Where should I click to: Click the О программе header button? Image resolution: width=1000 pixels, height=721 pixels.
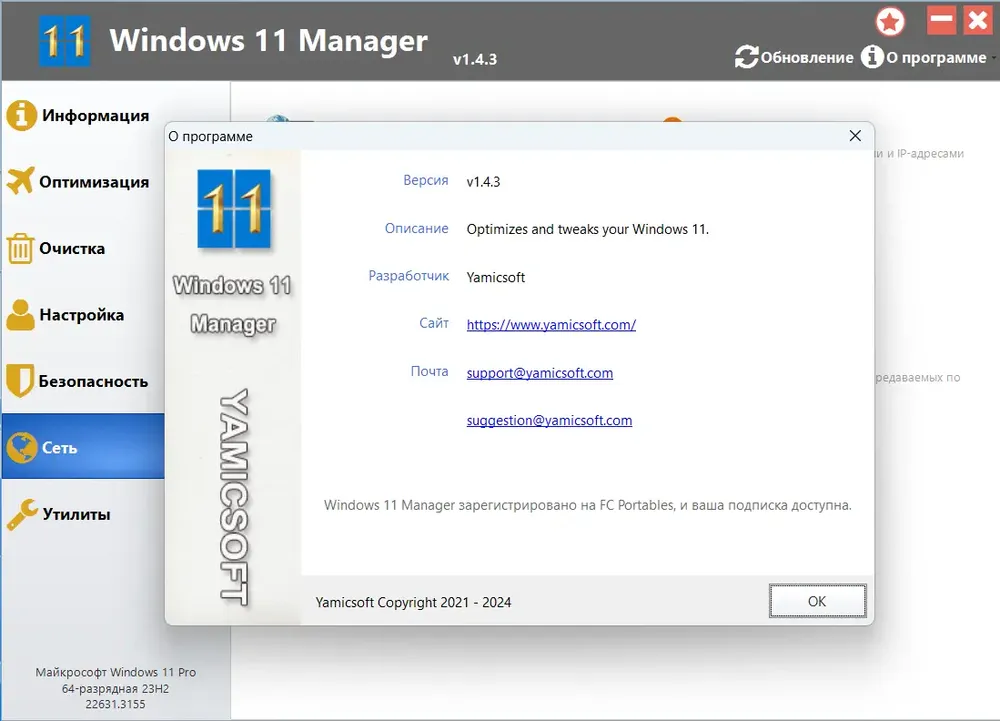[x=936, y=57]
